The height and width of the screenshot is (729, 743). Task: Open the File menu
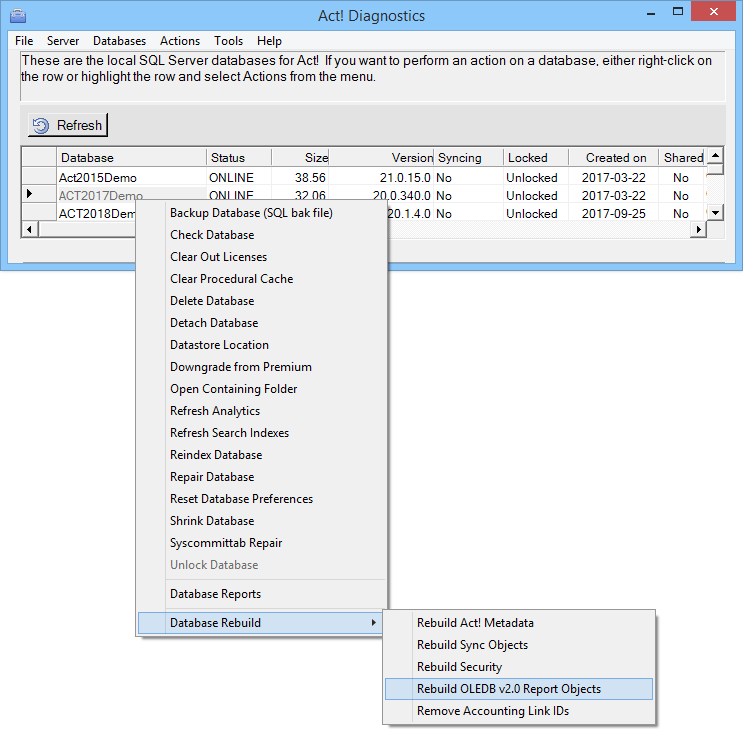pos(24,41)
